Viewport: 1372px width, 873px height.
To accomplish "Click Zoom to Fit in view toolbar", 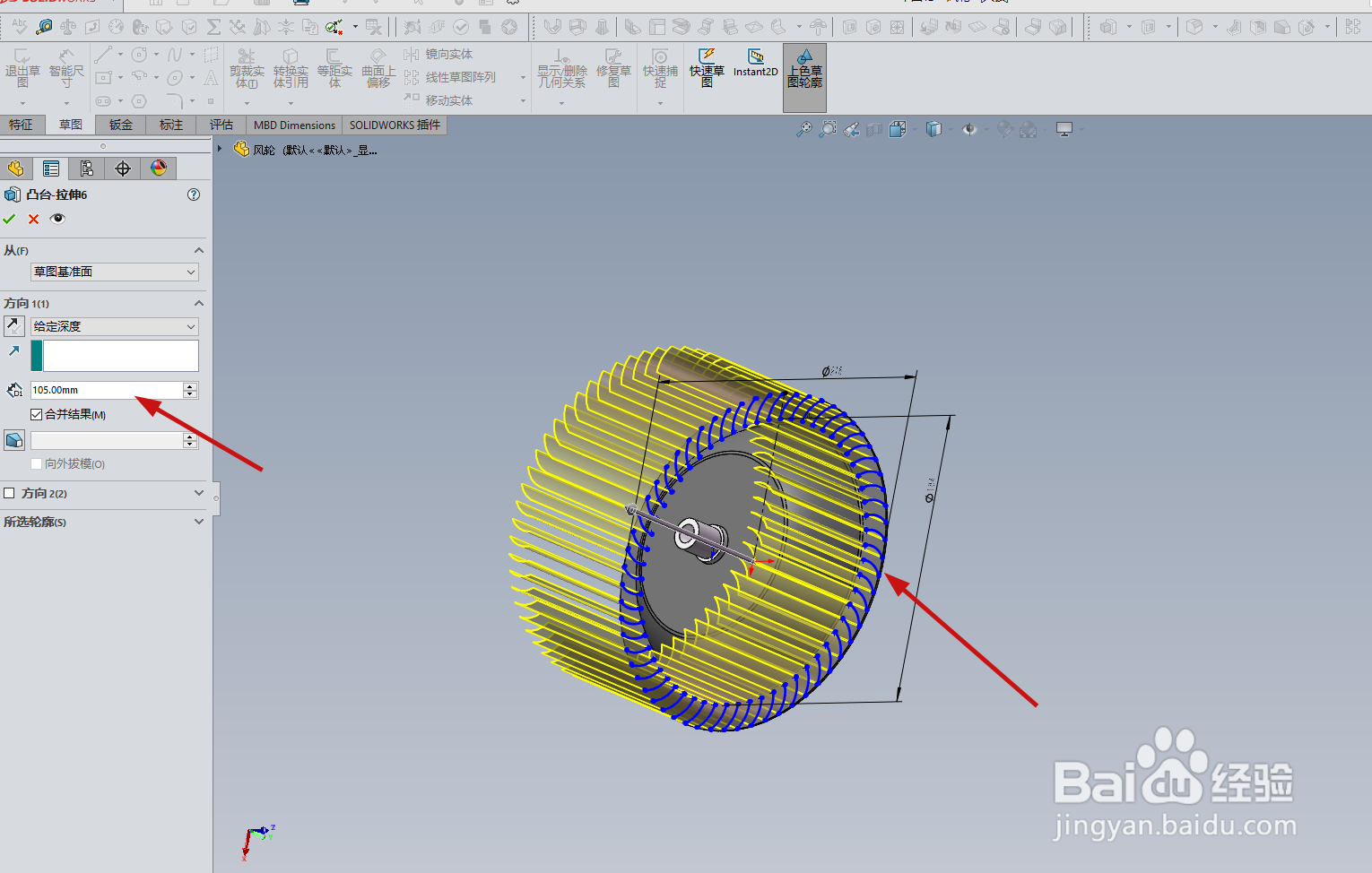I will coord(804,130).
